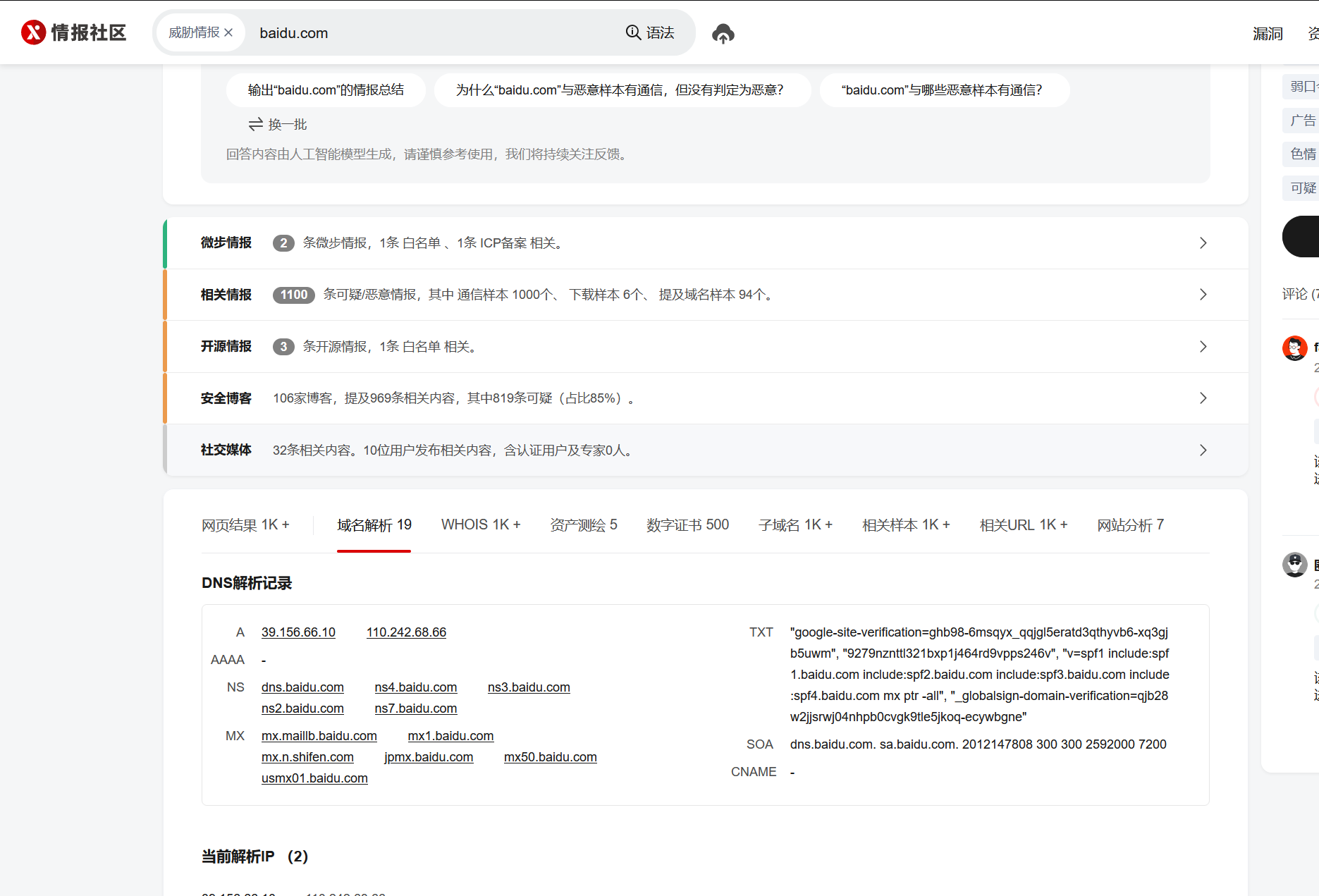Expand the 社交媒体 row chevron
1319x896 pixels.
[x=1203, y=450]
